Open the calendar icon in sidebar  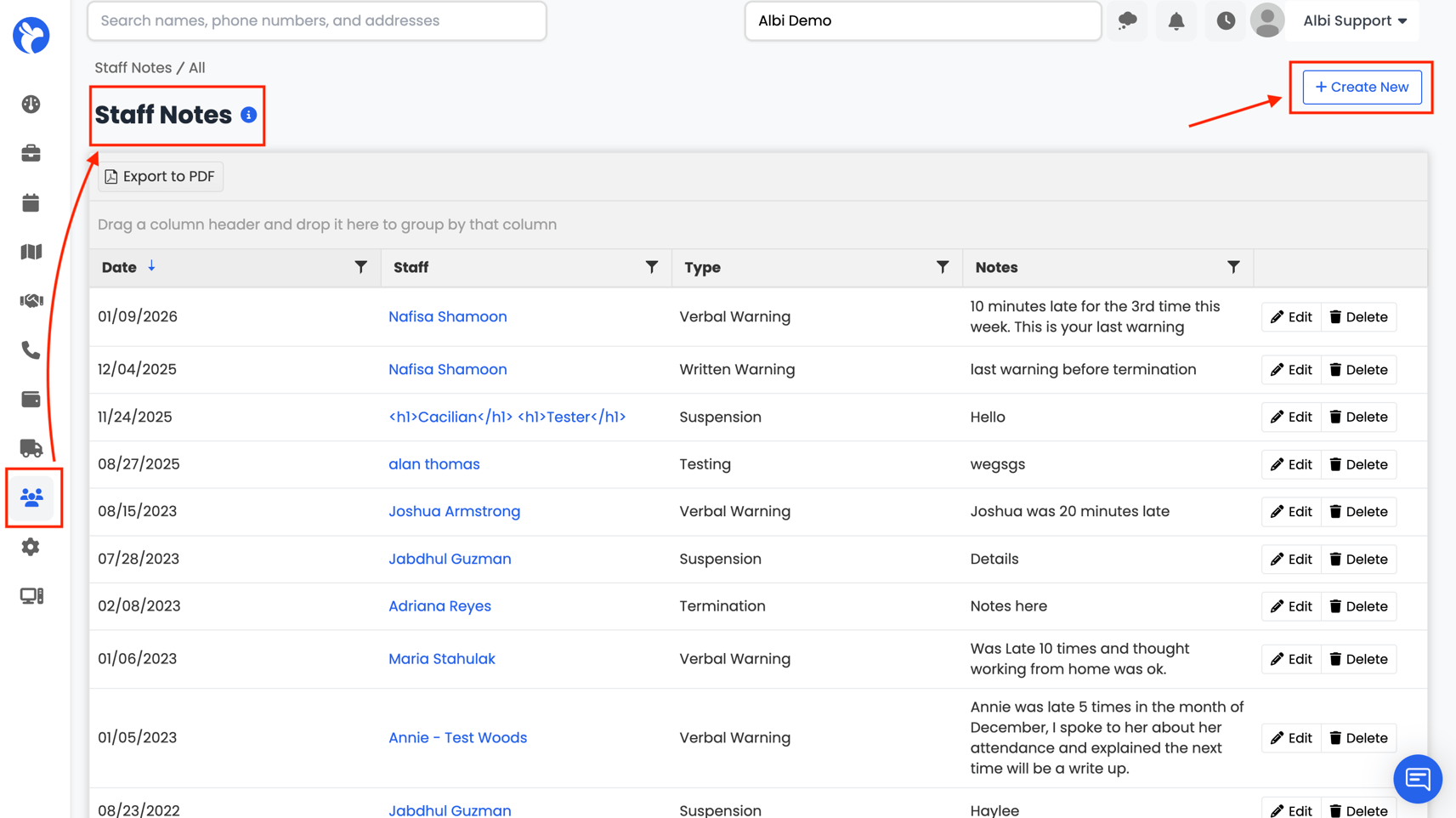(x=31, y=202)
